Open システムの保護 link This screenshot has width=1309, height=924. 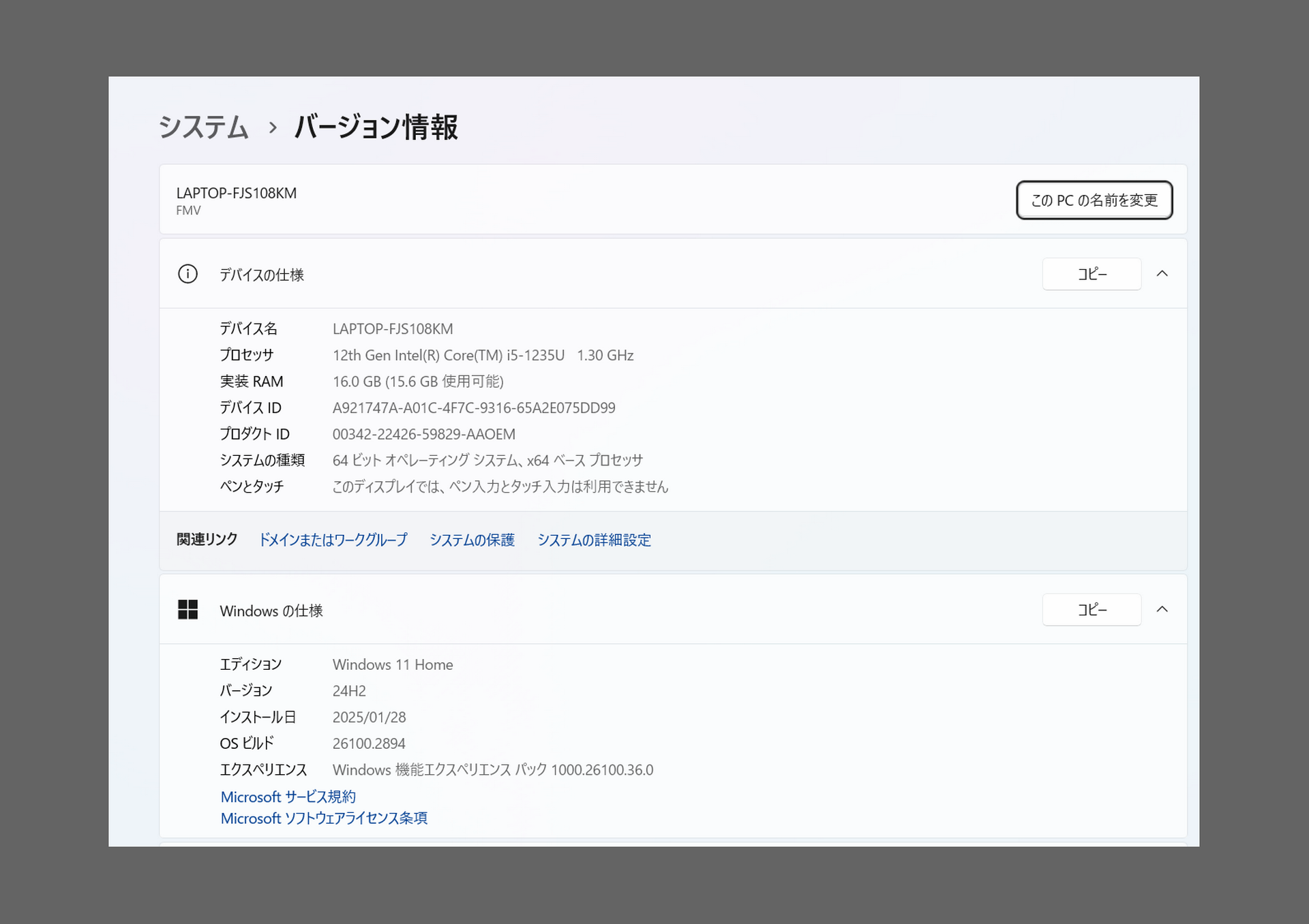tap(472, 540)
